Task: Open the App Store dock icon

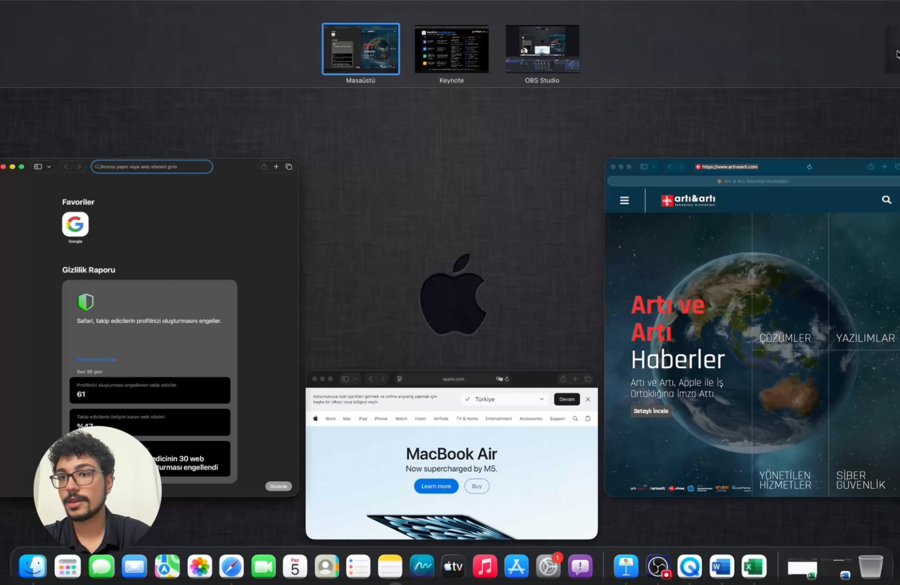Action: [516, 567]
